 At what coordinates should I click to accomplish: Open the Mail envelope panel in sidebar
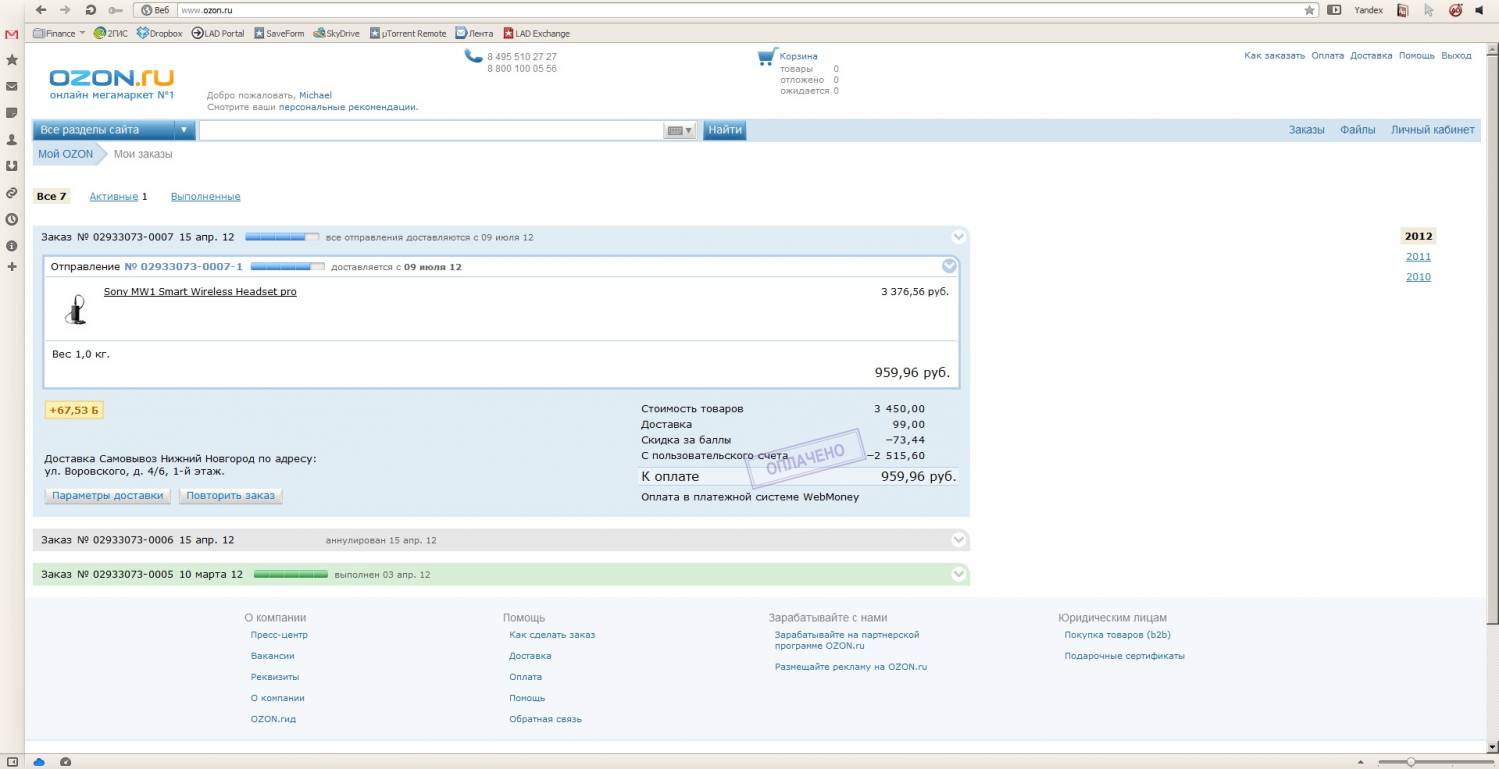pyautogui.click(x=12, y=87)
